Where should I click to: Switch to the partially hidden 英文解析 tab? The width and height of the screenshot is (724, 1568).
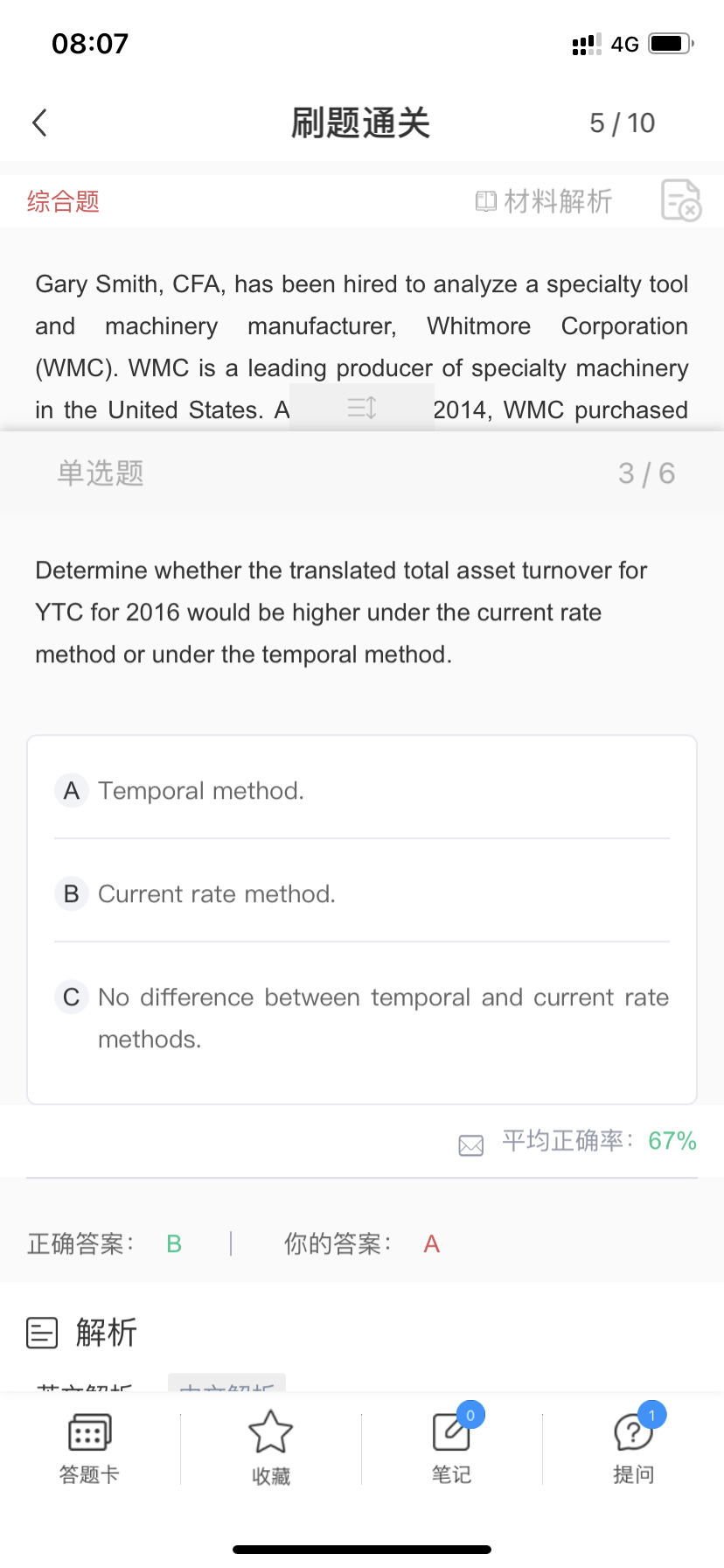[85, 1385]
